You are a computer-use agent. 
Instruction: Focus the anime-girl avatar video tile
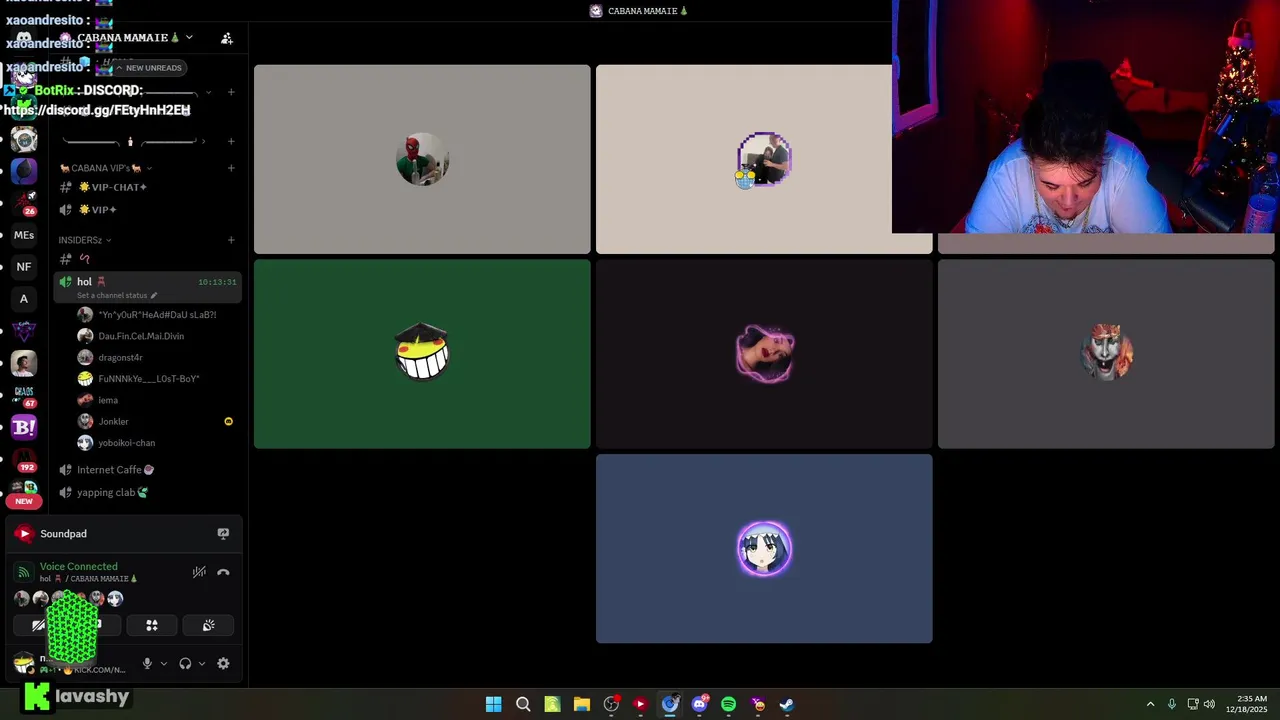point(764,549)
